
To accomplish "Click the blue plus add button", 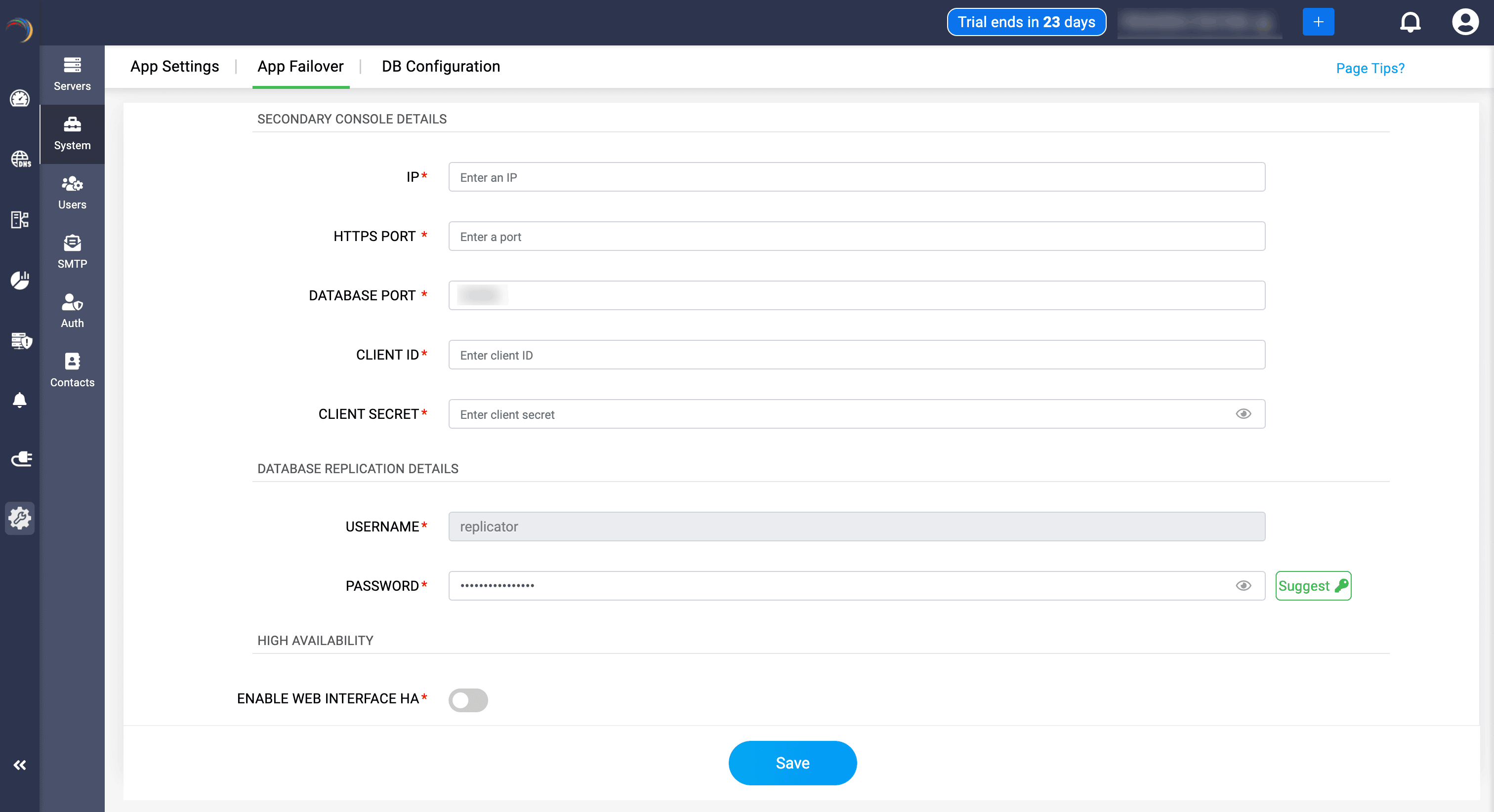I will point(1318,22).
